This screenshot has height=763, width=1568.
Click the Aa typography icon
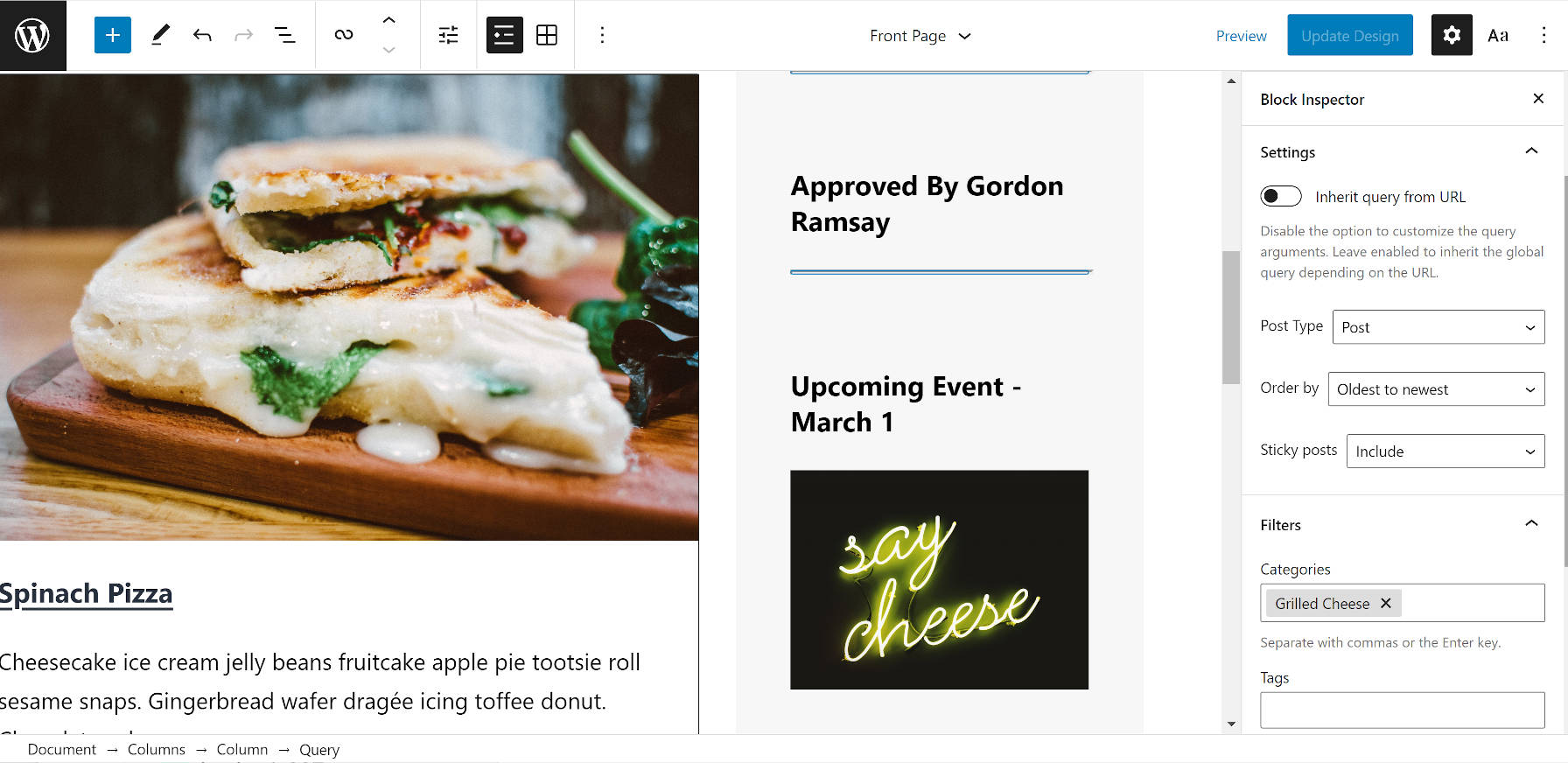pyautogui.click(x=1498, y=35)
